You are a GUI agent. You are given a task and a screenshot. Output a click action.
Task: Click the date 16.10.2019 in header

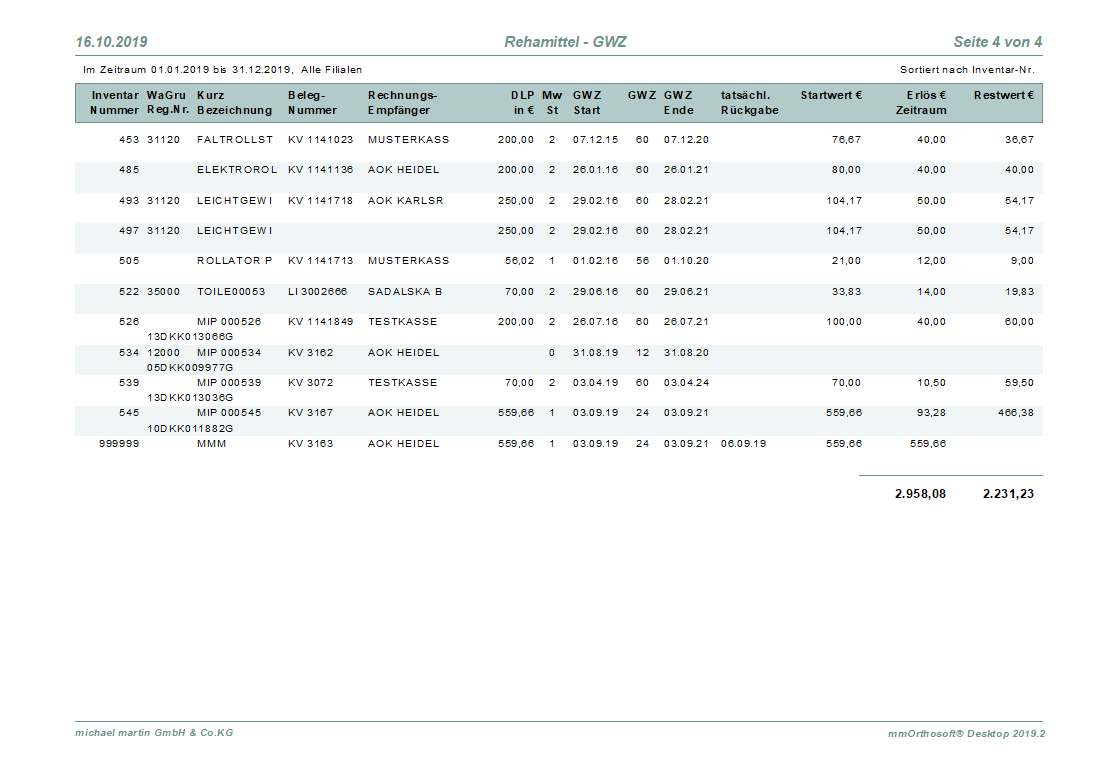111,42
